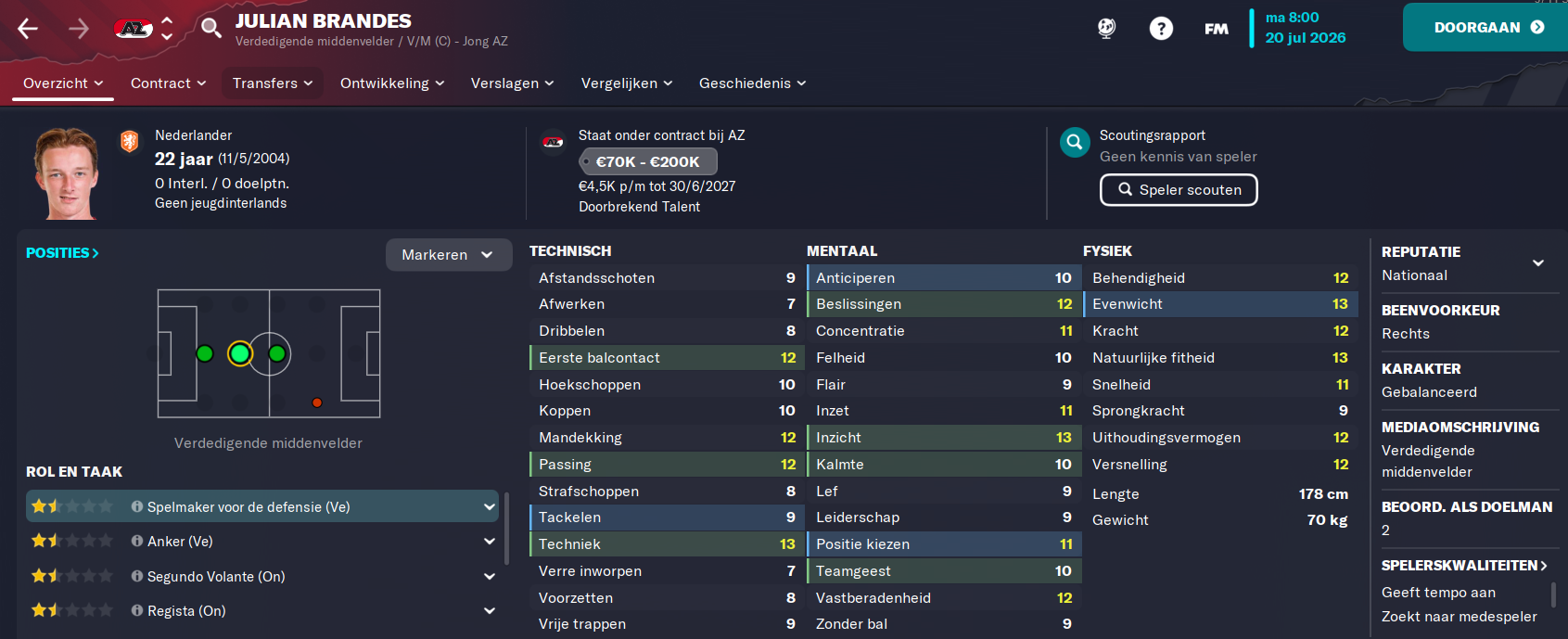Open the Ontwikkeling menu
This screenshot has width=1568, height=639.
[x=392, y=83]
